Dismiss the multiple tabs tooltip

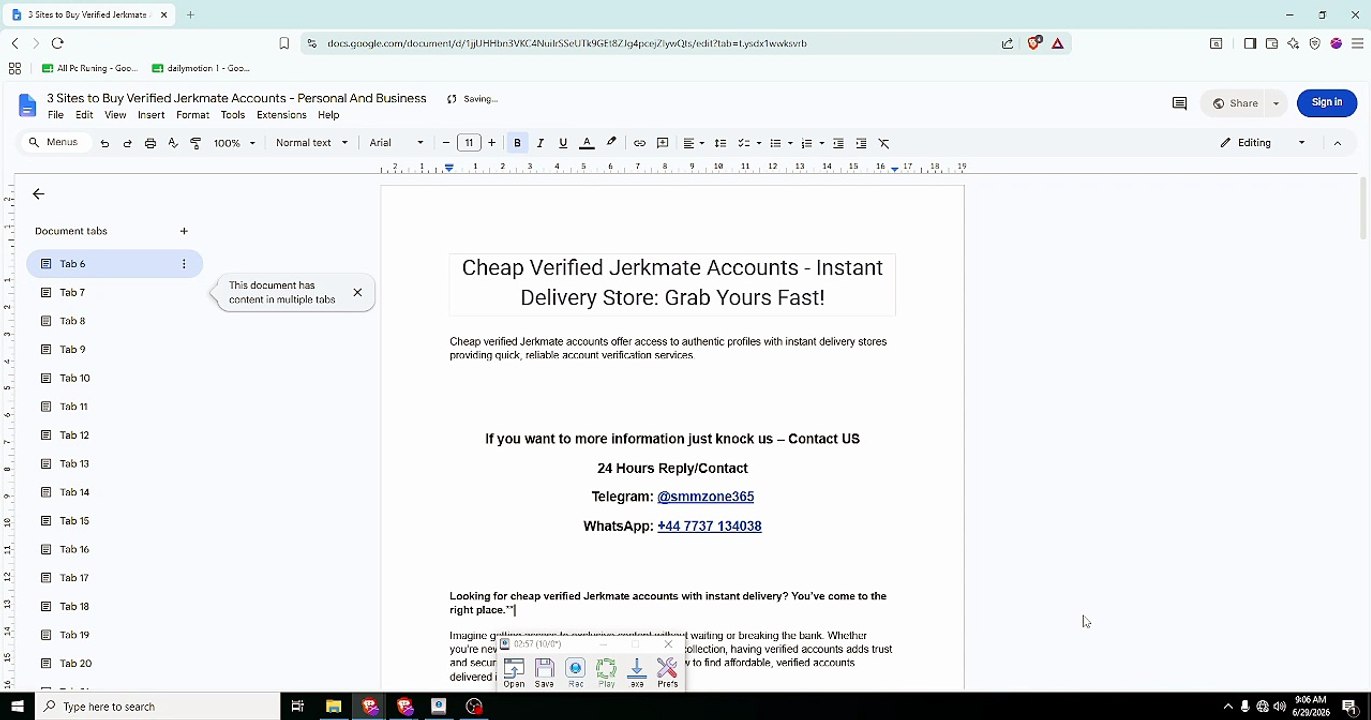tap(357, 293)
